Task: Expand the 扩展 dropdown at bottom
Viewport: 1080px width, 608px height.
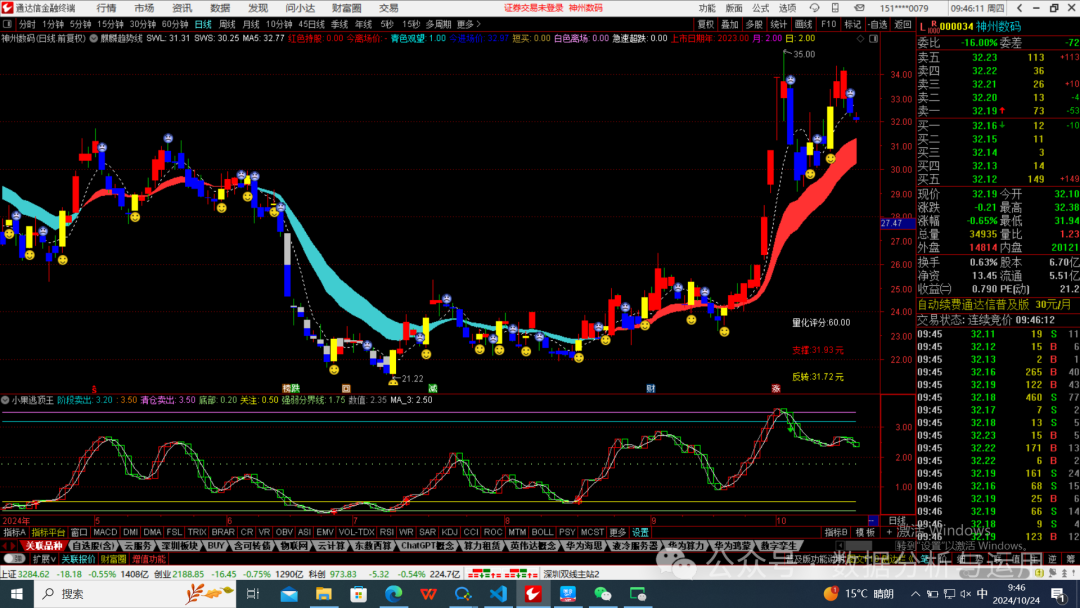Action: pyautogui.click(x=45, y=559)
